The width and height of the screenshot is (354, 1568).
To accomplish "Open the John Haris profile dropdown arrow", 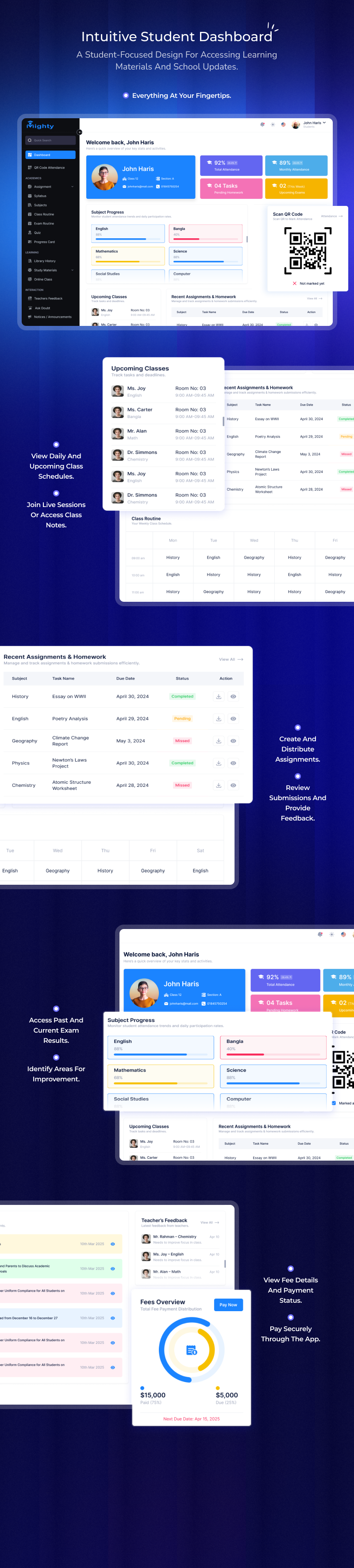I will [x=324, y=122].
